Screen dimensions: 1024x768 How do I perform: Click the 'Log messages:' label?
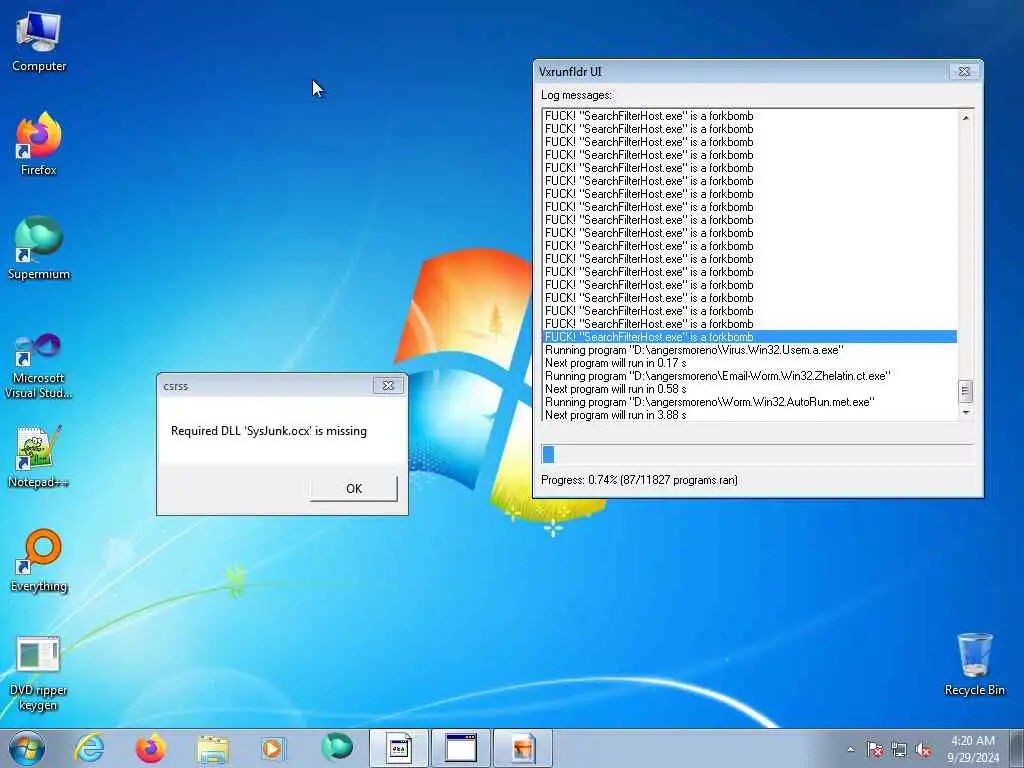[577, 95]
